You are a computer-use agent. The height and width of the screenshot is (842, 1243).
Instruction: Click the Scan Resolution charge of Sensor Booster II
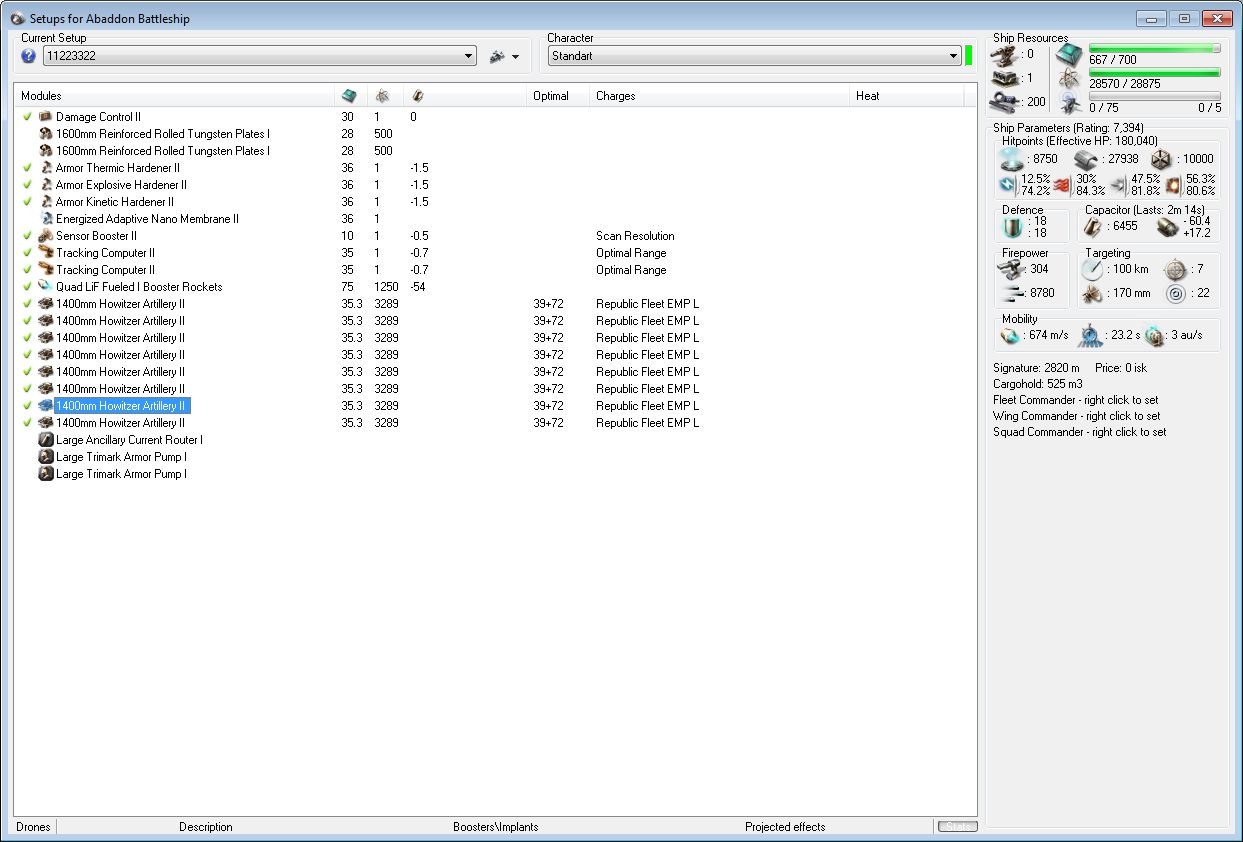[635, 236]
